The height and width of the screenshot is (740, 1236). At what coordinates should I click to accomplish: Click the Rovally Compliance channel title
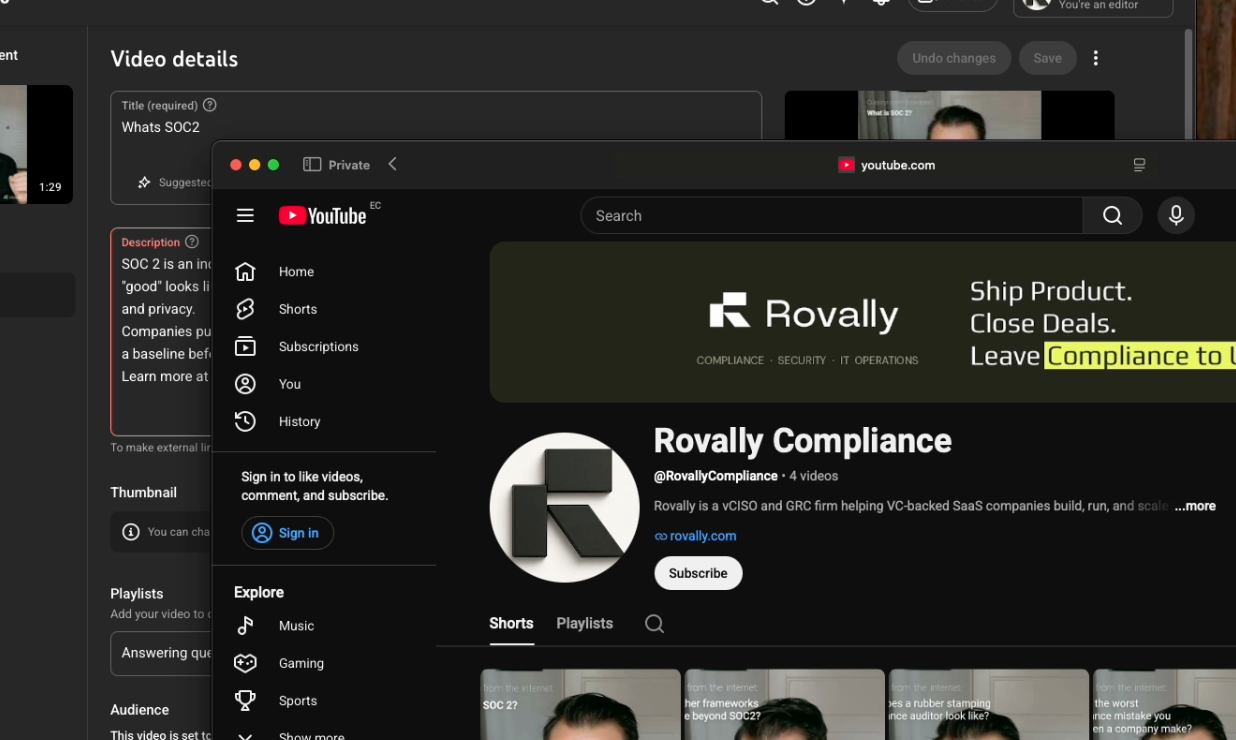click(x=802, y=441)
